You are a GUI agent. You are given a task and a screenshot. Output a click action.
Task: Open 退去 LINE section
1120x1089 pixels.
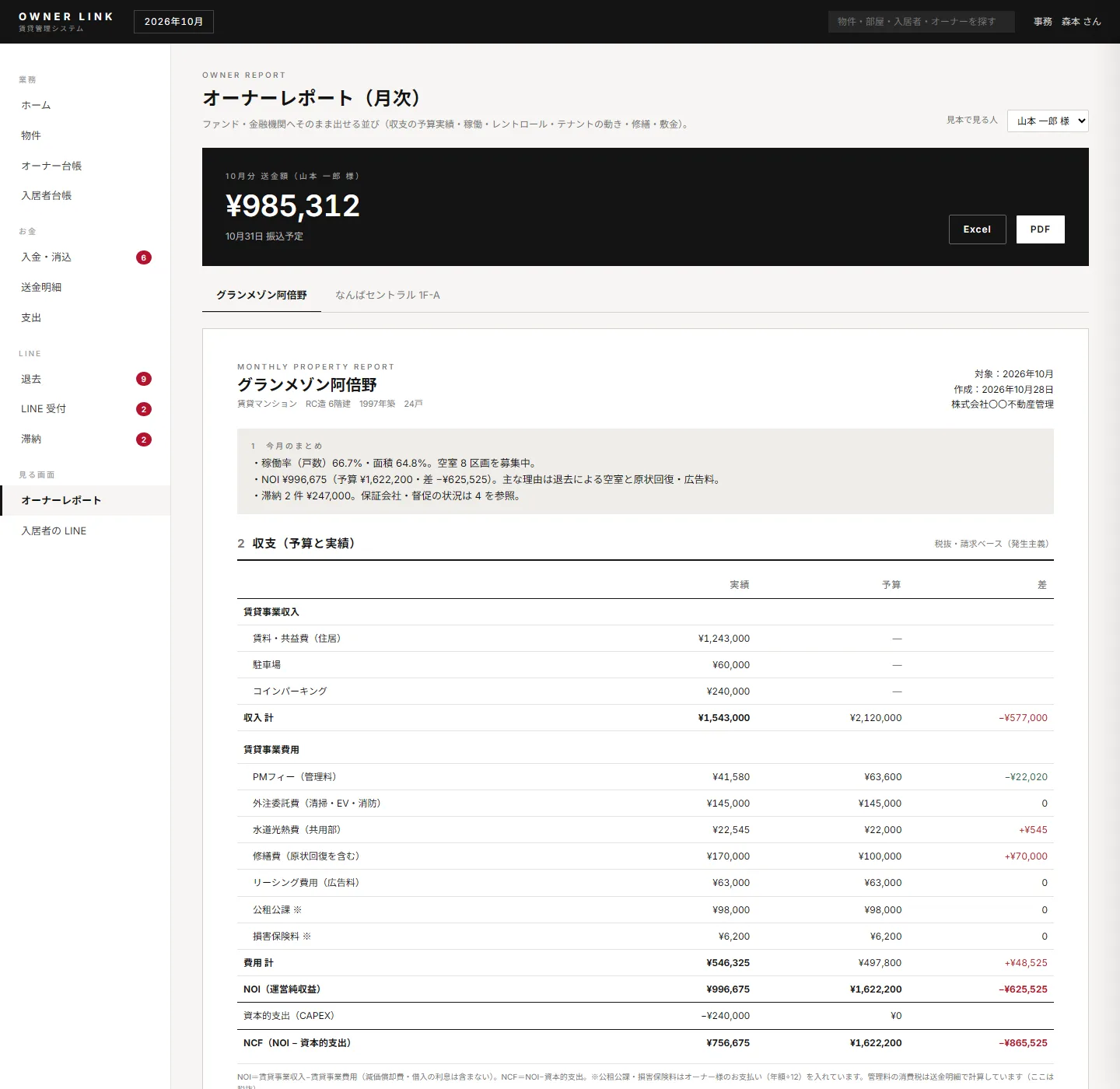[86, 379]
